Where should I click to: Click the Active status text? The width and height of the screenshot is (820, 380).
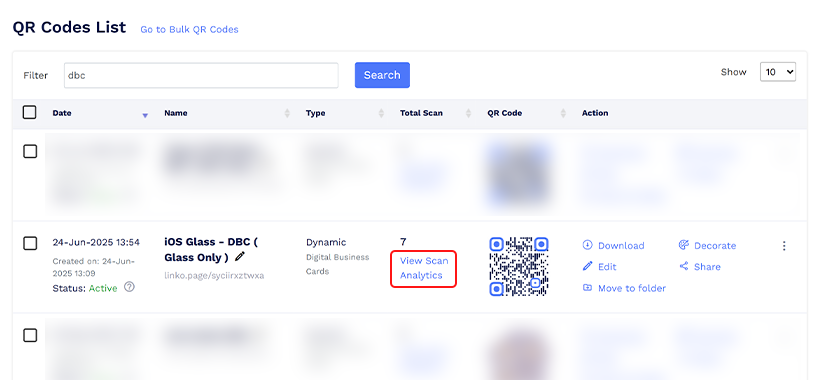coord(103,288)
